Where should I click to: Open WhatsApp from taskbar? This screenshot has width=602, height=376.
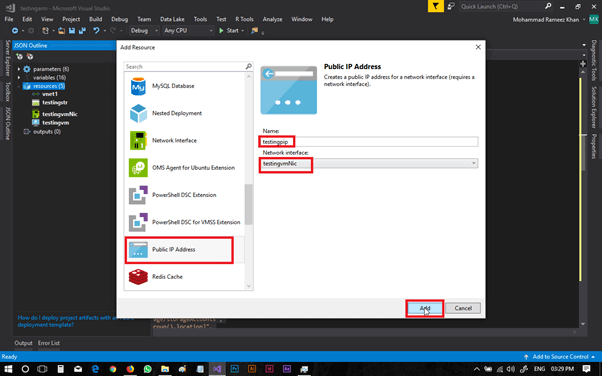(147, 369)
